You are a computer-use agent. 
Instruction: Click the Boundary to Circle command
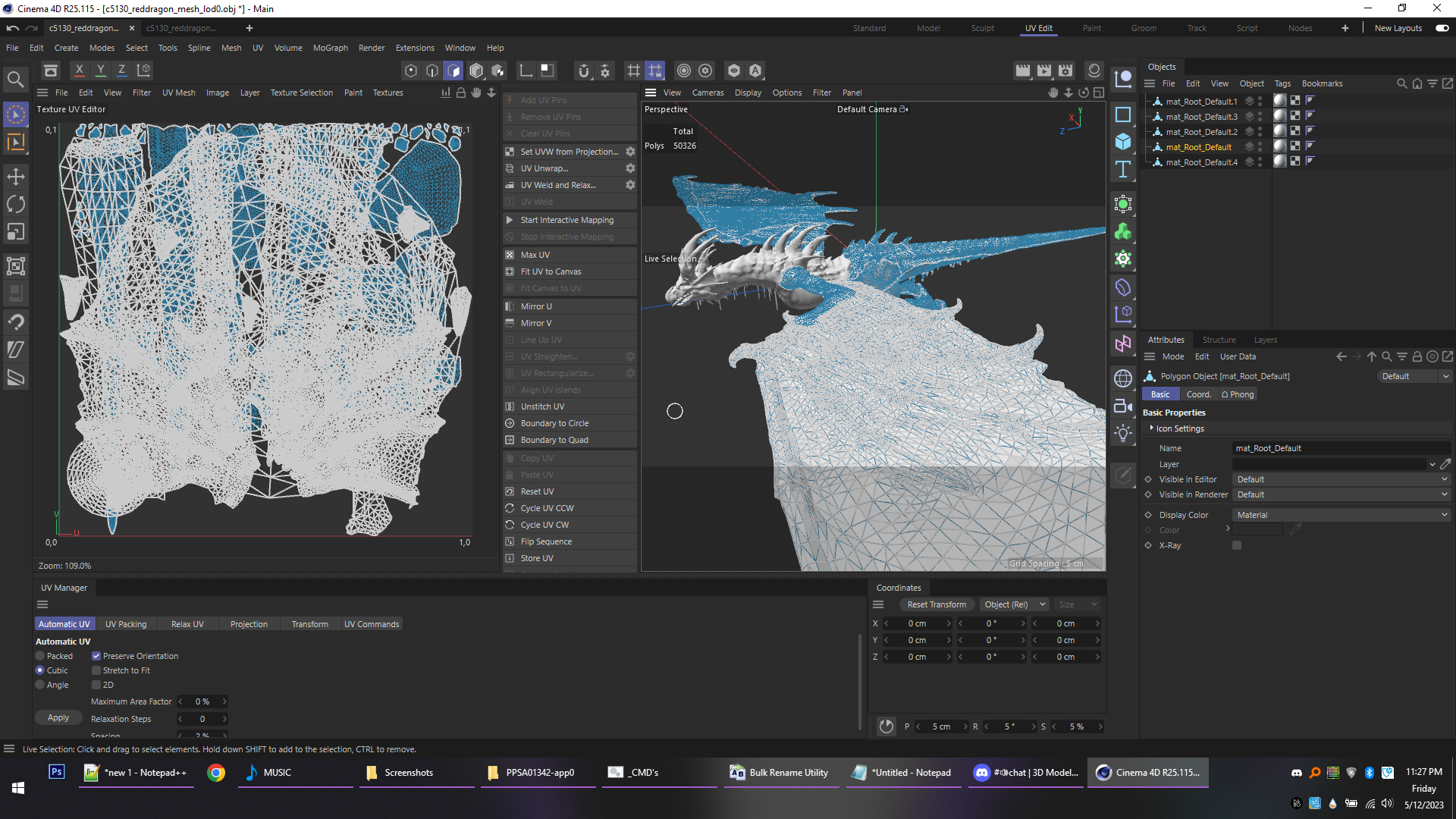pos(570,423)
